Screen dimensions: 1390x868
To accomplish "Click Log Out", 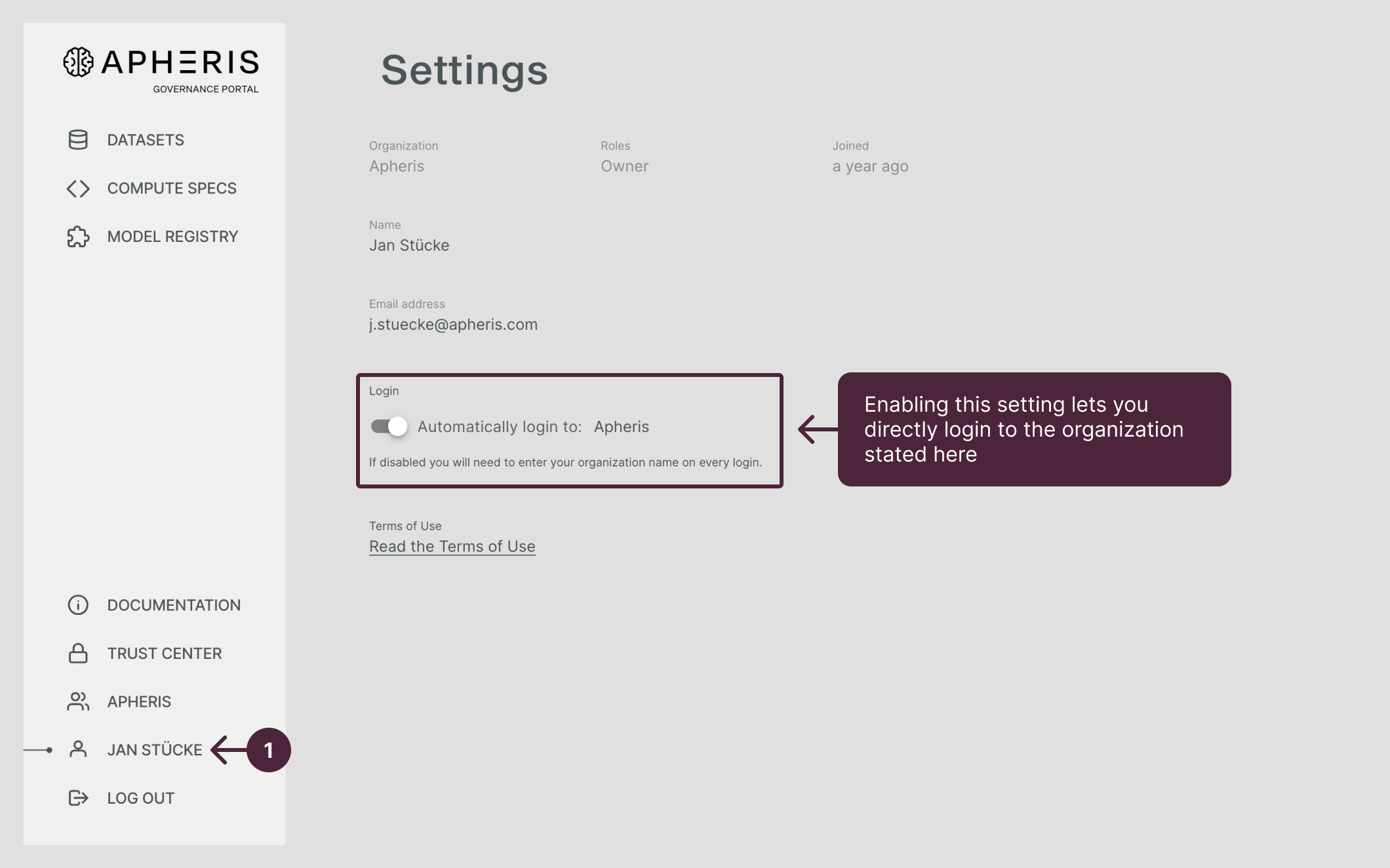I will click(x=140, y=797).
